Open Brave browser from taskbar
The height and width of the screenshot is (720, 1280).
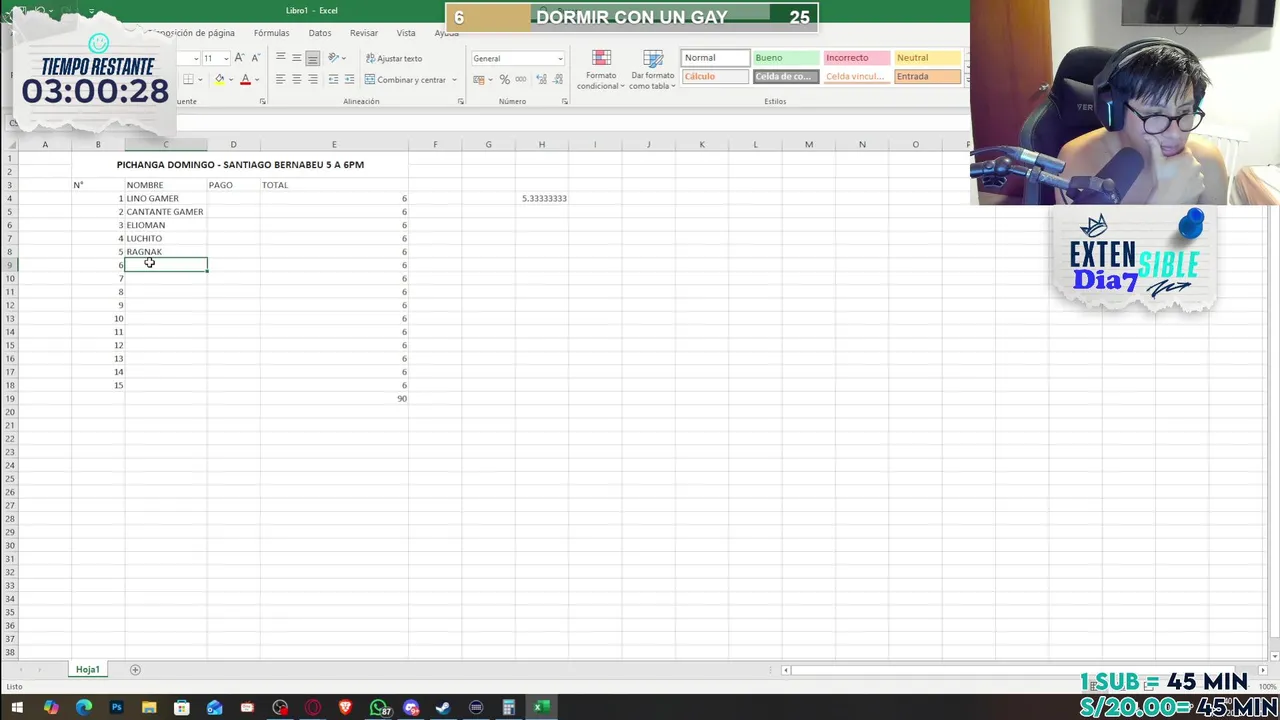[x=345, y=708]
